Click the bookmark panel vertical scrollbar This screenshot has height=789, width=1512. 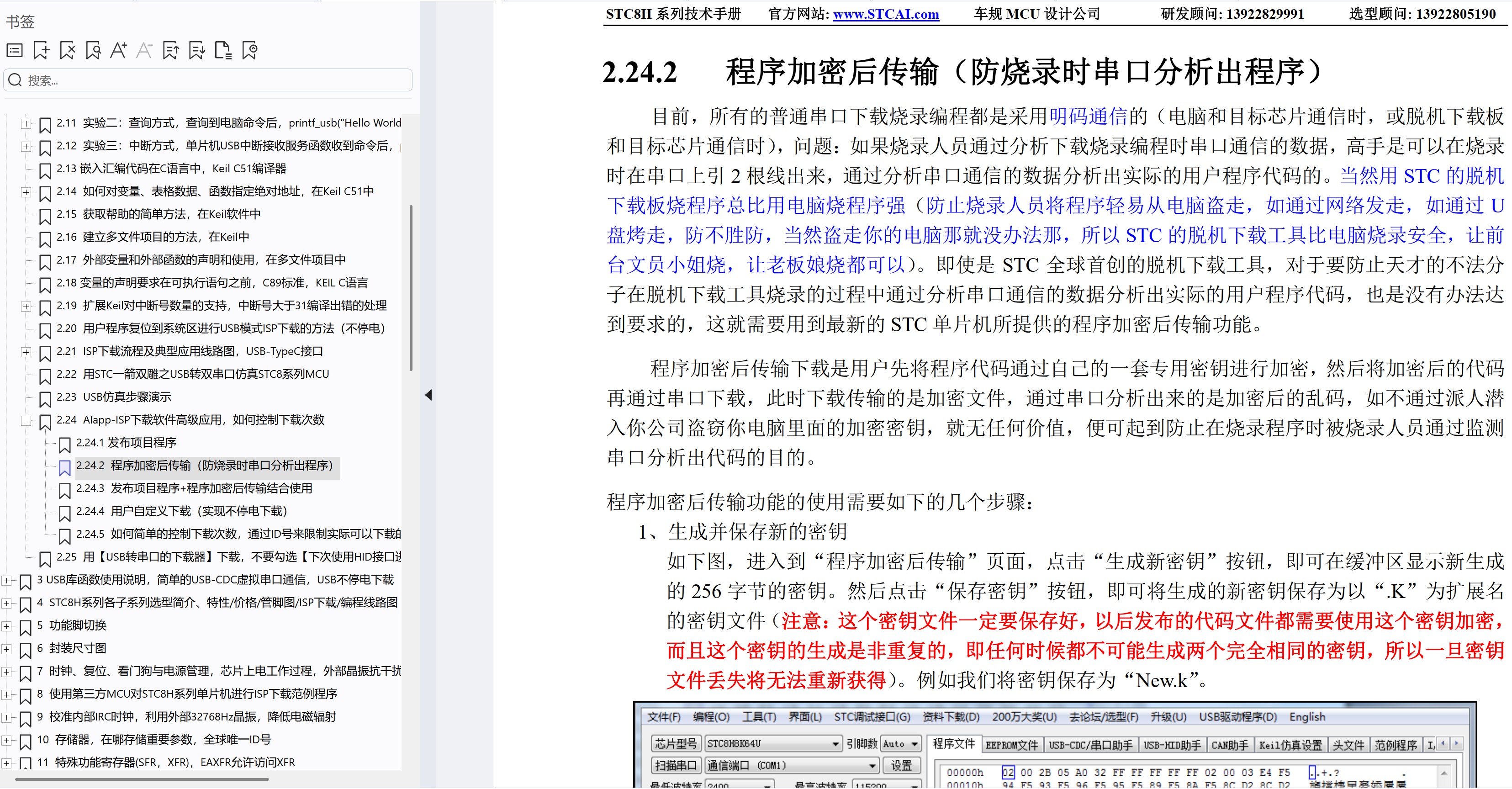coord(411,288)
